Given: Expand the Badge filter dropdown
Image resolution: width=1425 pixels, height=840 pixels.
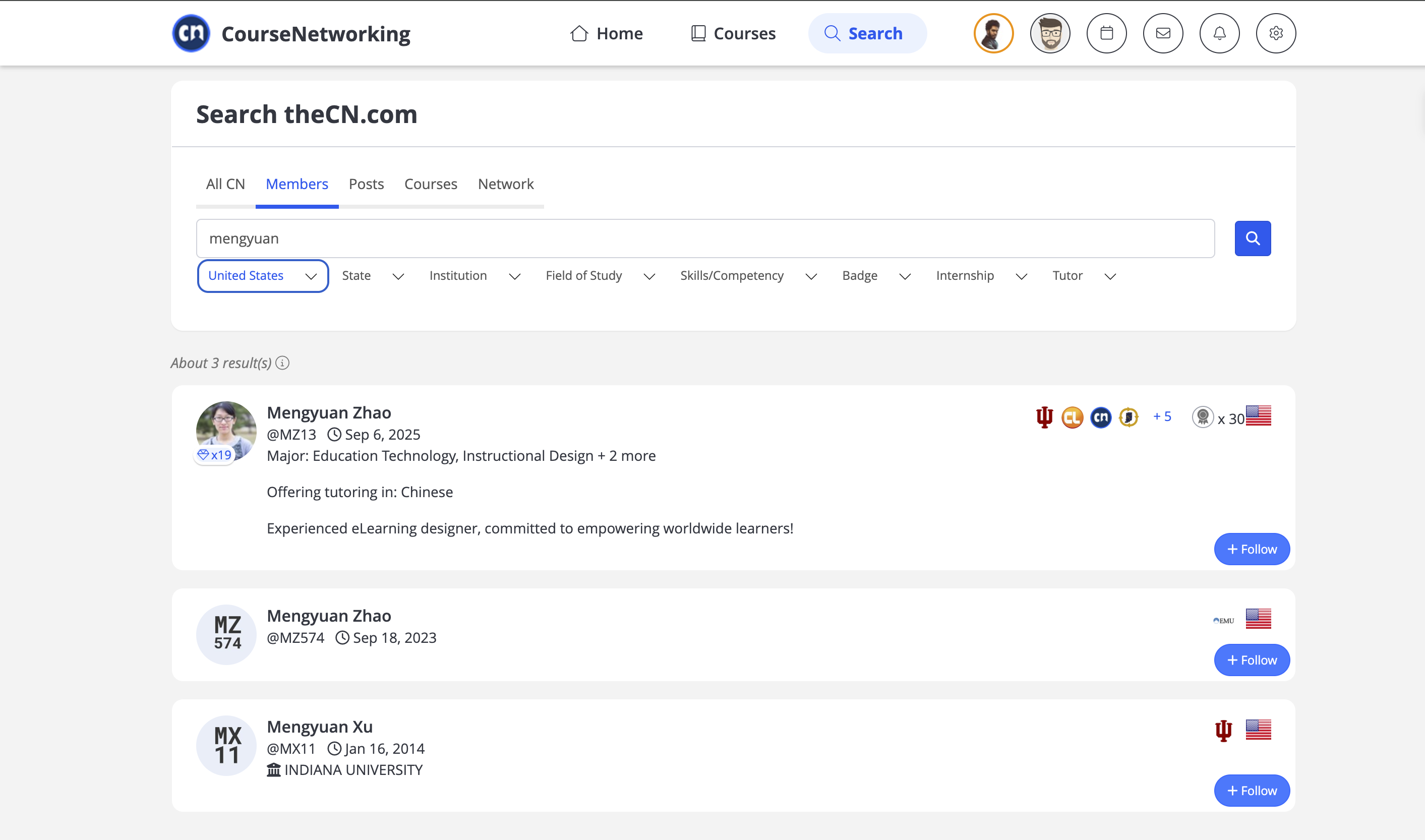Looking at the screenshot, I should (876, 276).
